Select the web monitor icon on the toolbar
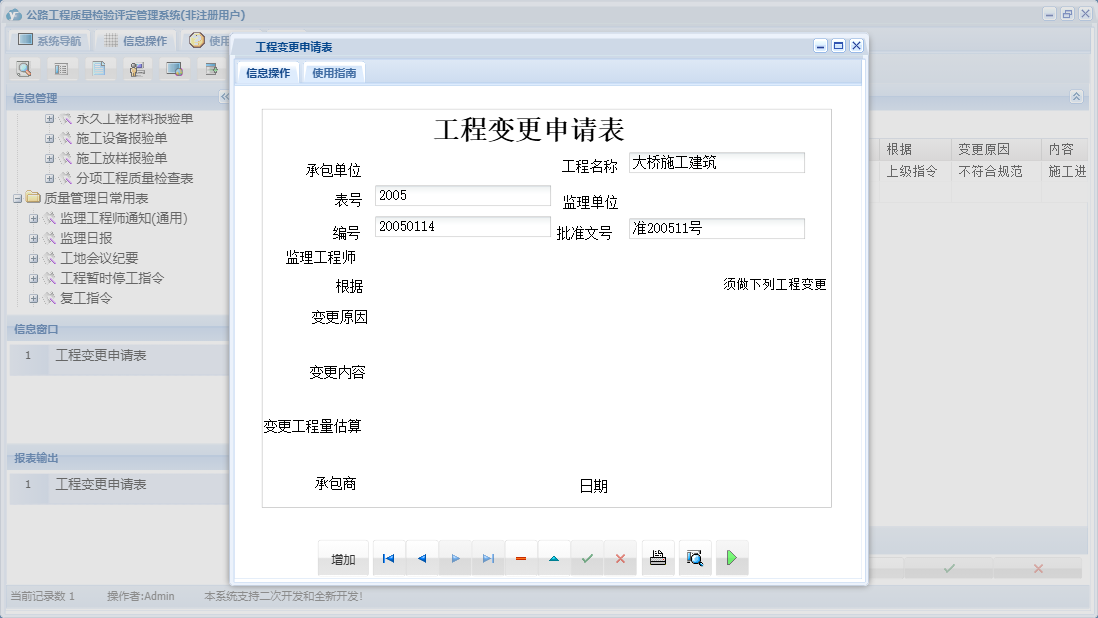Screen dimensions: 1098x618 pos(174,68)
